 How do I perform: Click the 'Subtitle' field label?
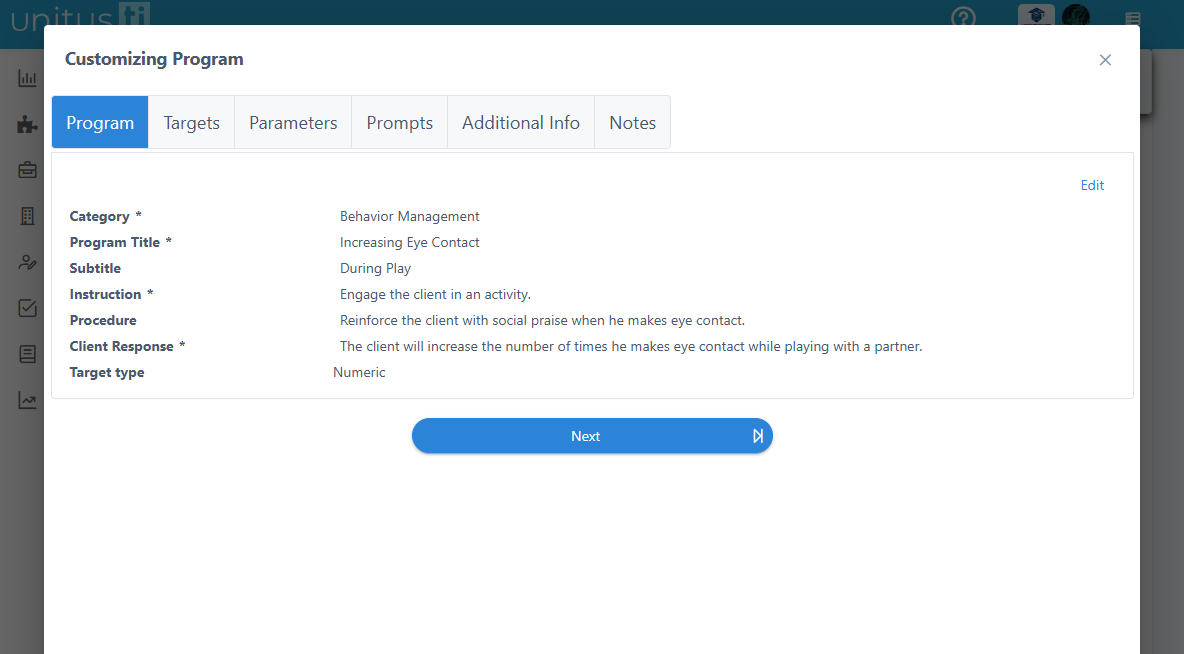pos(95,268)
